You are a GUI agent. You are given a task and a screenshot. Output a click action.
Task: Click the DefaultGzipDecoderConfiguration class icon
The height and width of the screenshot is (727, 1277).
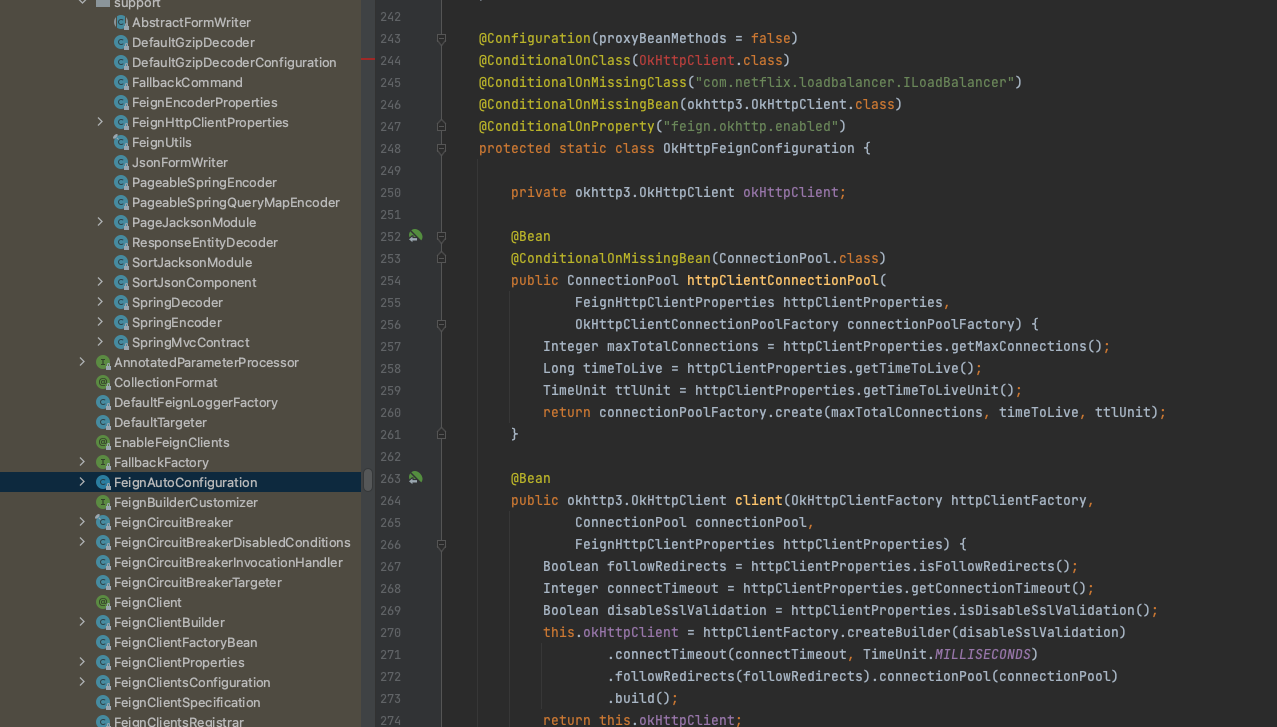(x=121, y=62)
